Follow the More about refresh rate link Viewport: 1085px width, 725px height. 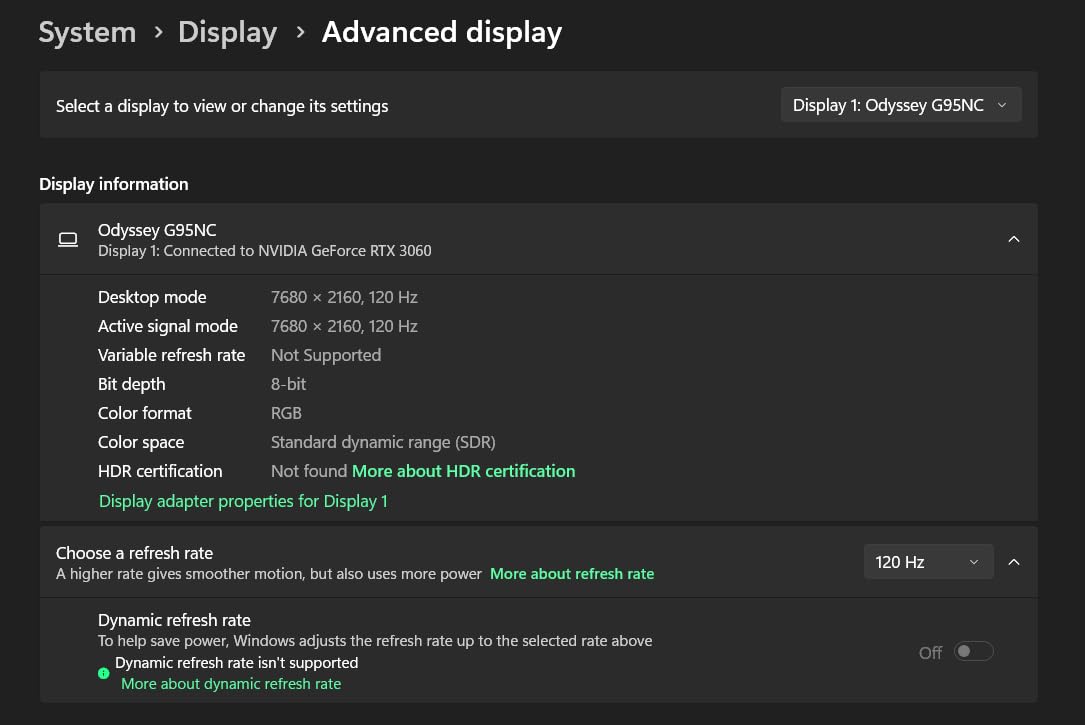571,574
